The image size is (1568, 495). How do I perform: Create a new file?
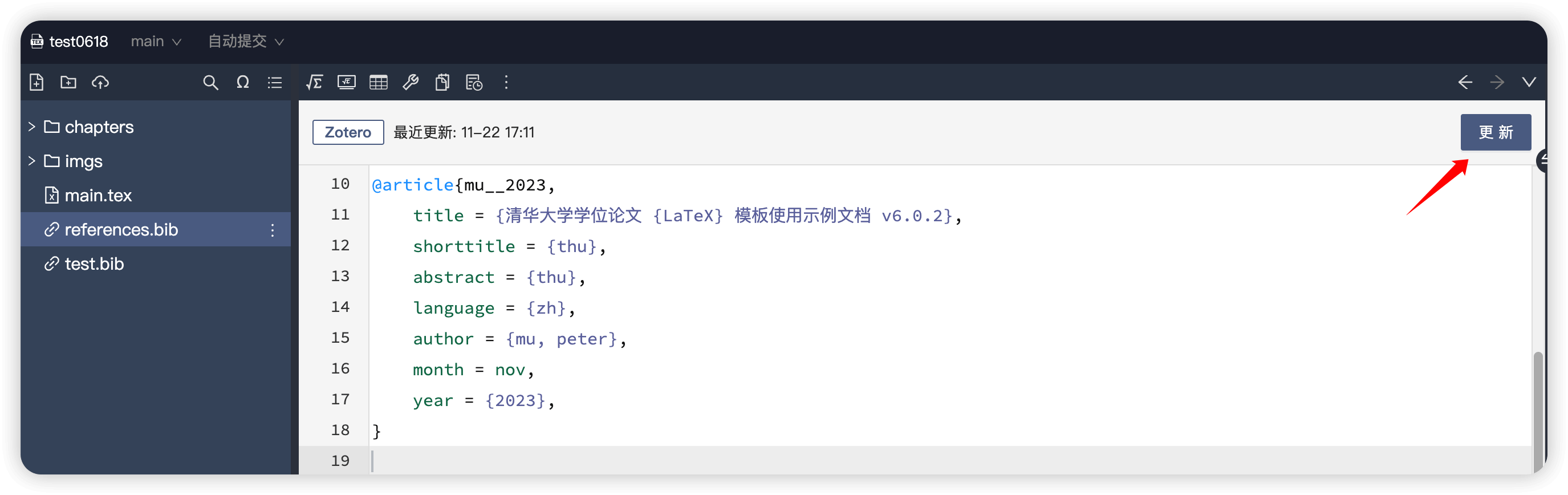tap(36, 82)
